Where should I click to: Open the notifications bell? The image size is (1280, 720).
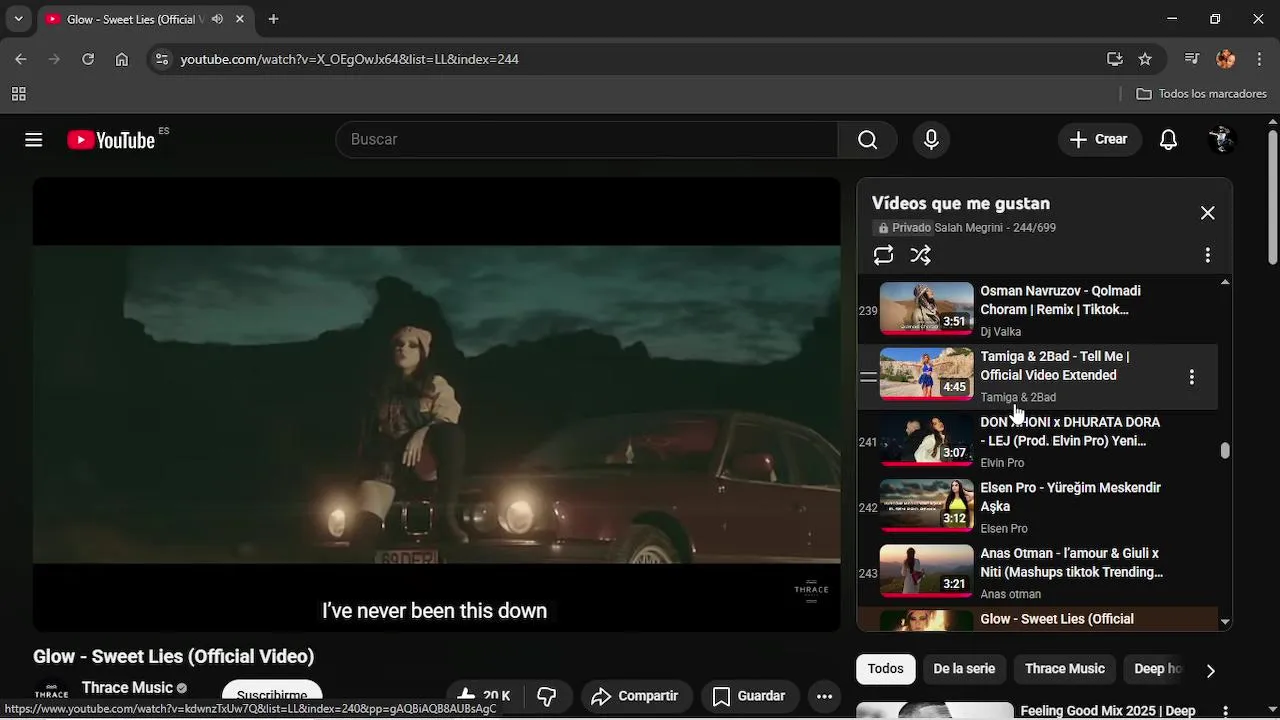1168,140
